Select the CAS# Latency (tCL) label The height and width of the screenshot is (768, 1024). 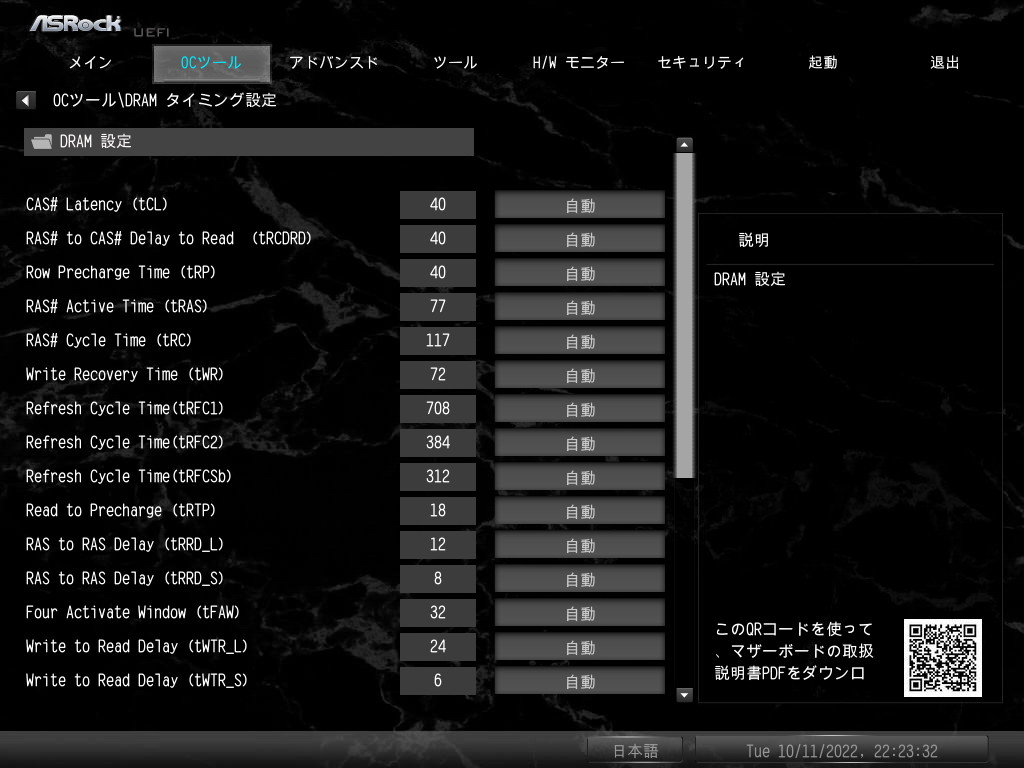pyautogui.click(x=97, y=204)
